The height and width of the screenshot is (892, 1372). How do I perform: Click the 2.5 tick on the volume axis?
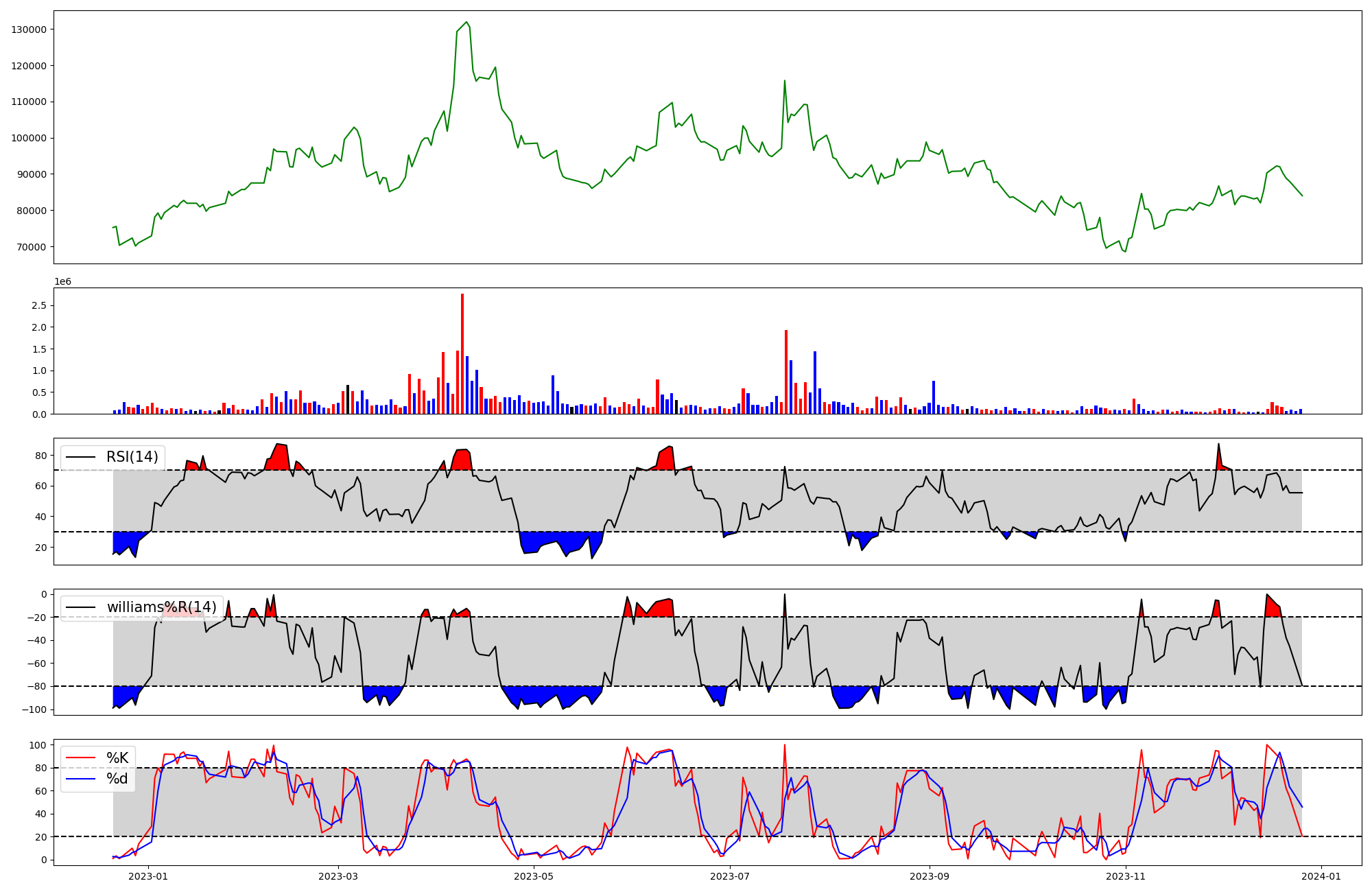coord(40,305)
